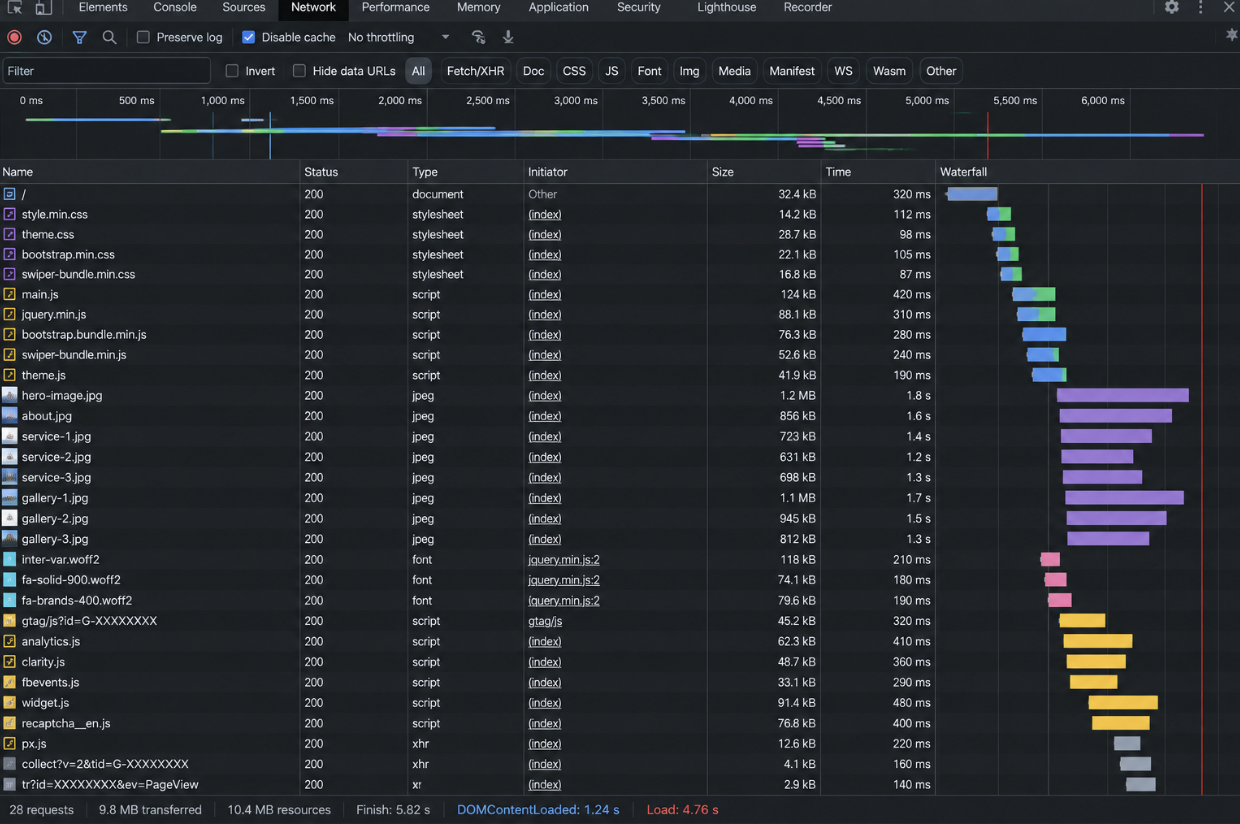Uncheck Disable cache checkbox

coord(248,37)
